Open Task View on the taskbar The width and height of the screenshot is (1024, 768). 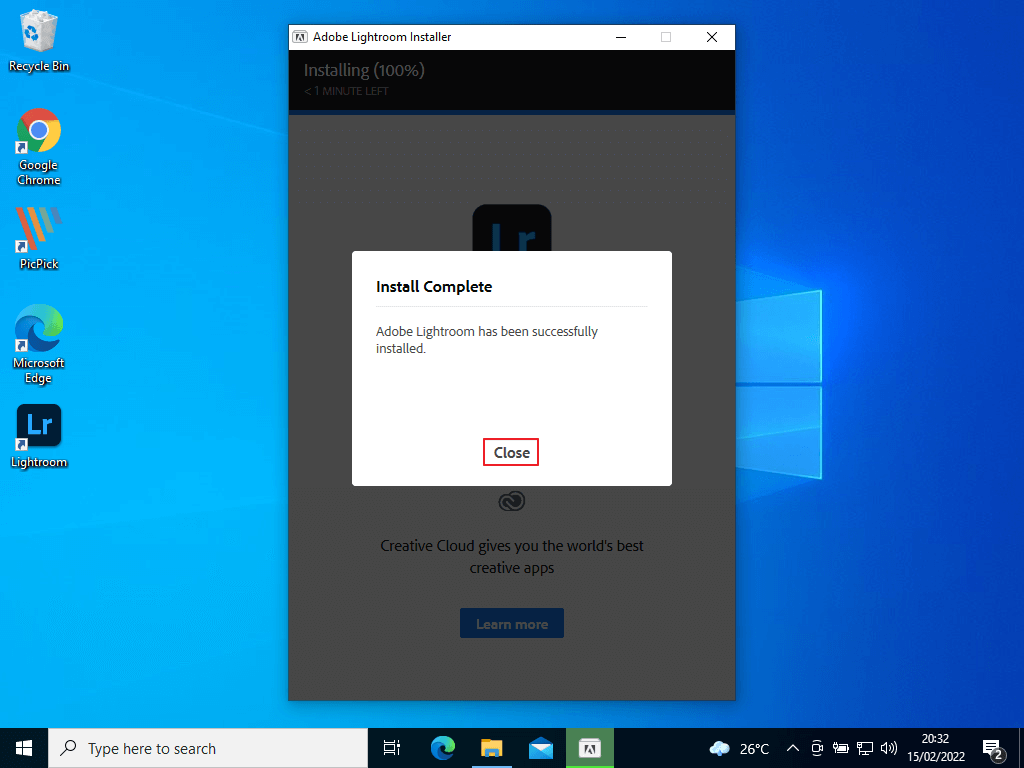[x=392, y=748]
